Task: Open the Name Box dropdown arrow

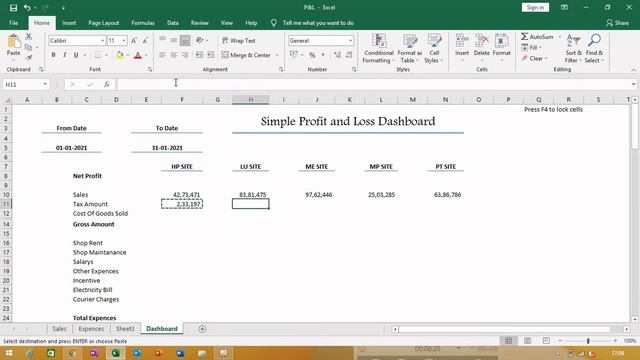Action: (x=45, y=84)
